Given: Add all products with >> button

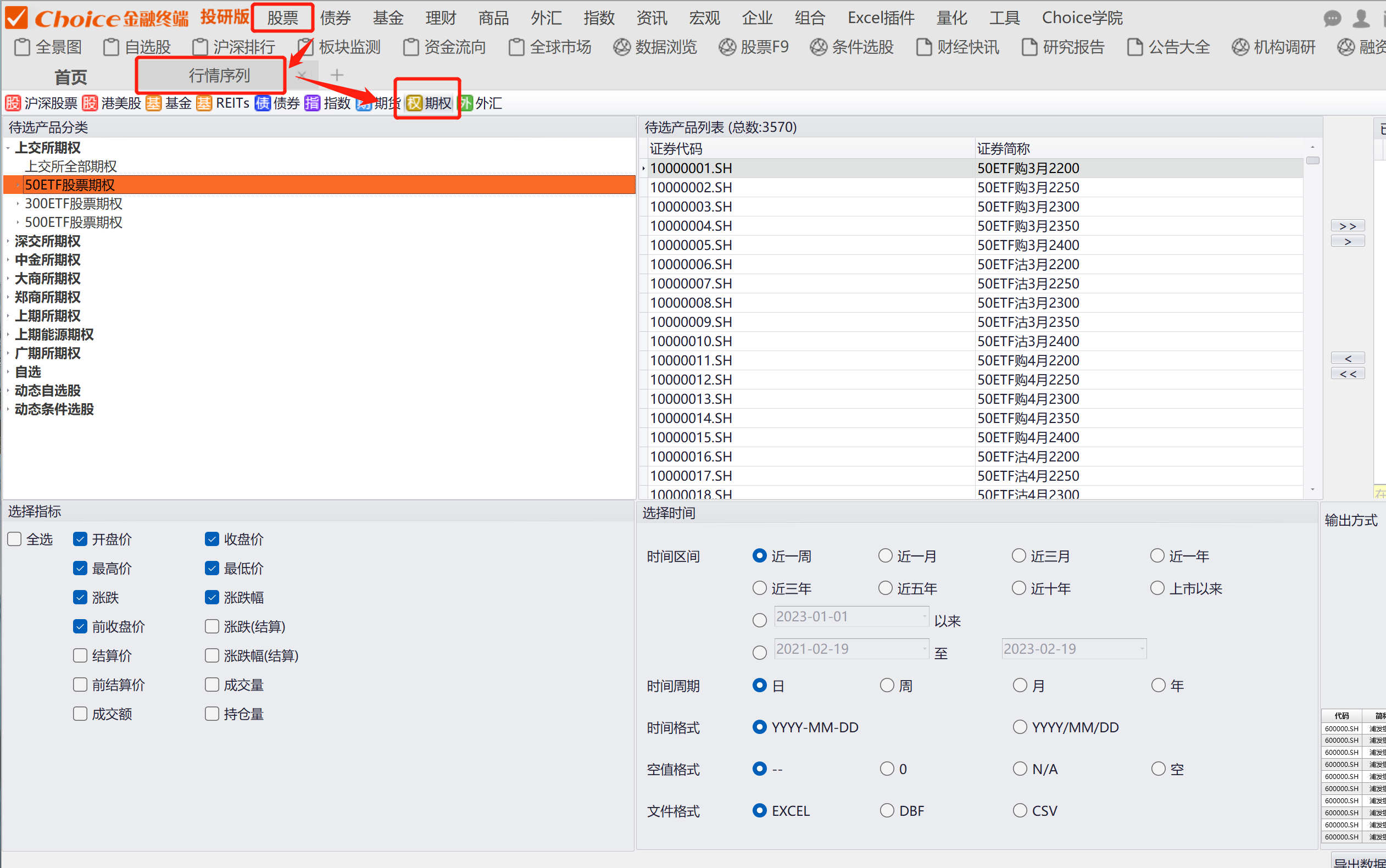Looking at the screenshot, I should click(x=1348, y=226).
